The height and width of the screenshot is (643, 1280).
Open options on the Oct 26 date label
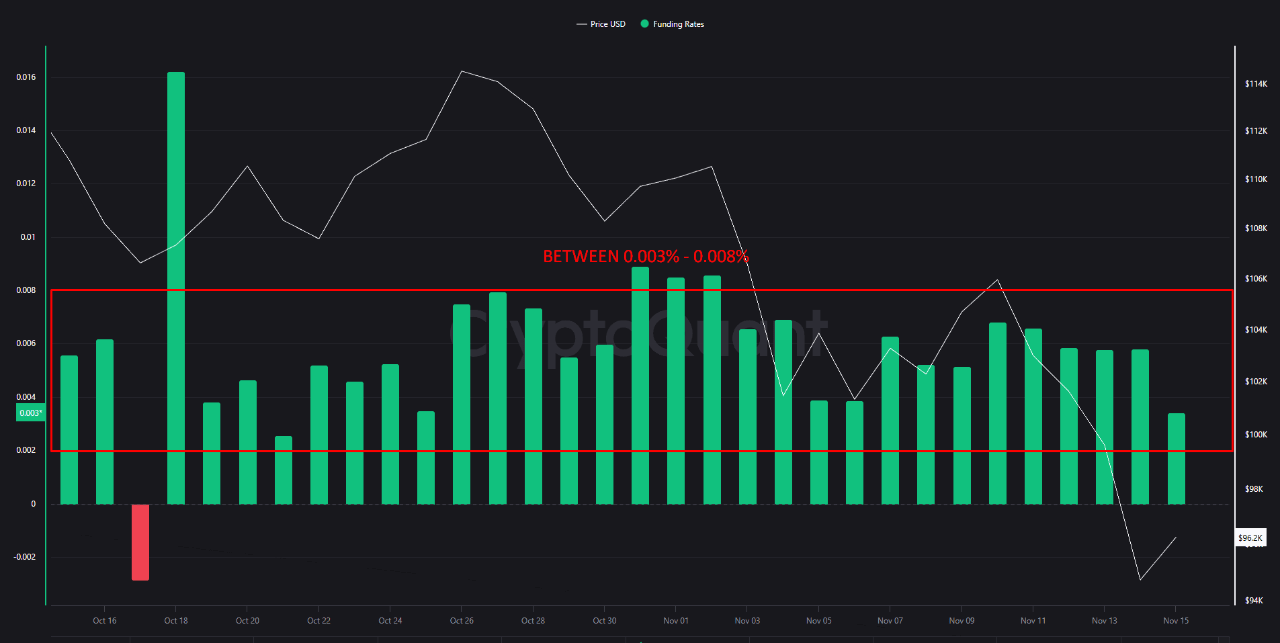tap(461, 620)
